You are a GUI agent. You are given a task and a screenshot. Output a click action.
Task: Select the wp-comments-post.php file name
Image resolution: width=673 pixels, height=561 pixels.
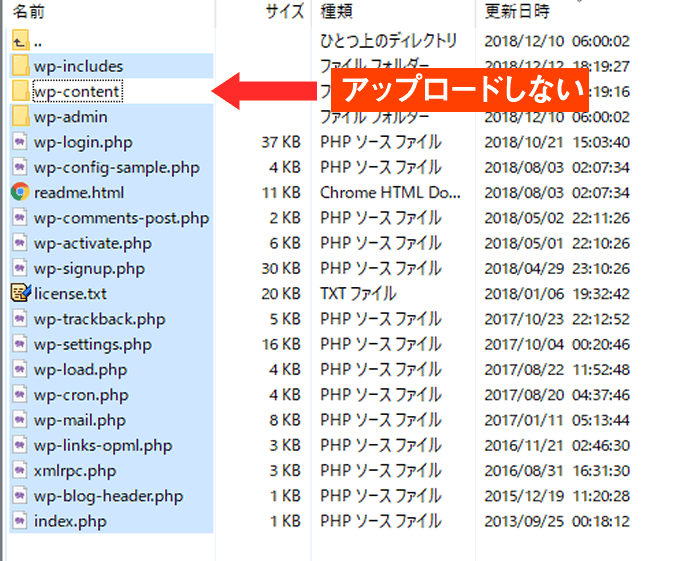coord(121,218)
